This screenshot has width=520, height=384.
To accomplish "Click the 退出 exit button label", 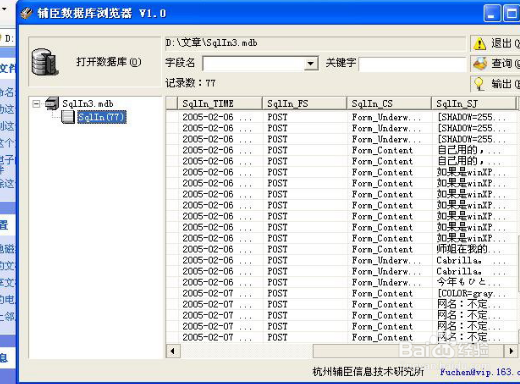I will [505, 43].
